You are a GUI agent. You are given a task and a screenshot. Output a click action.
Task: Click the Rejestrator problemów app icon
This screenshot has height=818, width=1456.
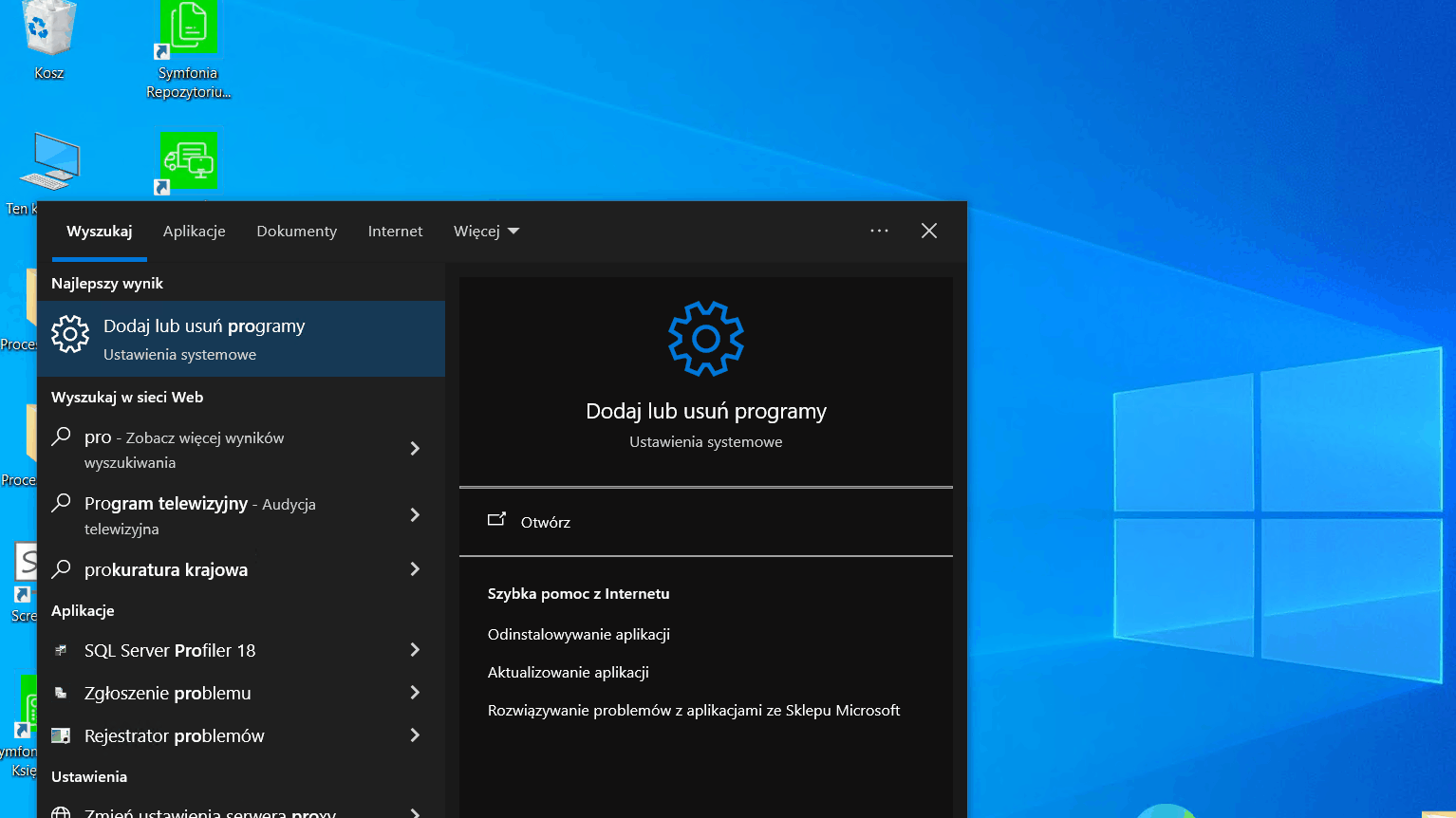61,735
